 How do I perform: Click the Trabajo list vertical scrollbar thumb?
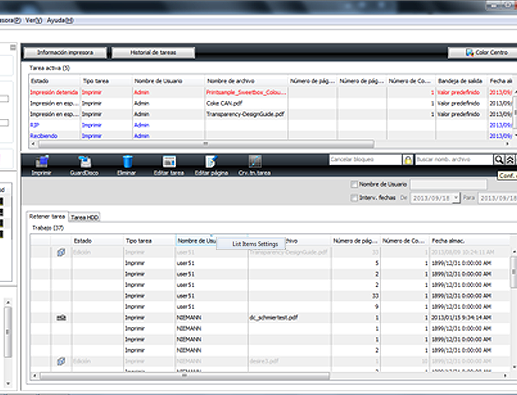(514, 271)
